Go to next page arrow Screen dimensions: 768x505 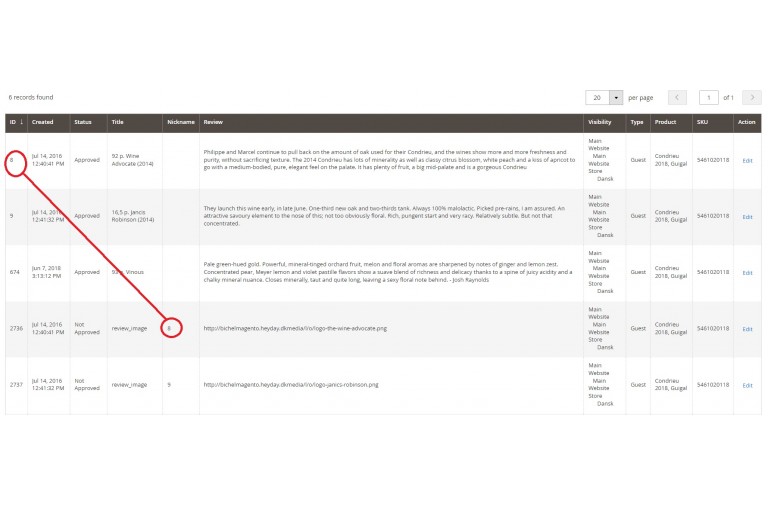click(752, 97)
